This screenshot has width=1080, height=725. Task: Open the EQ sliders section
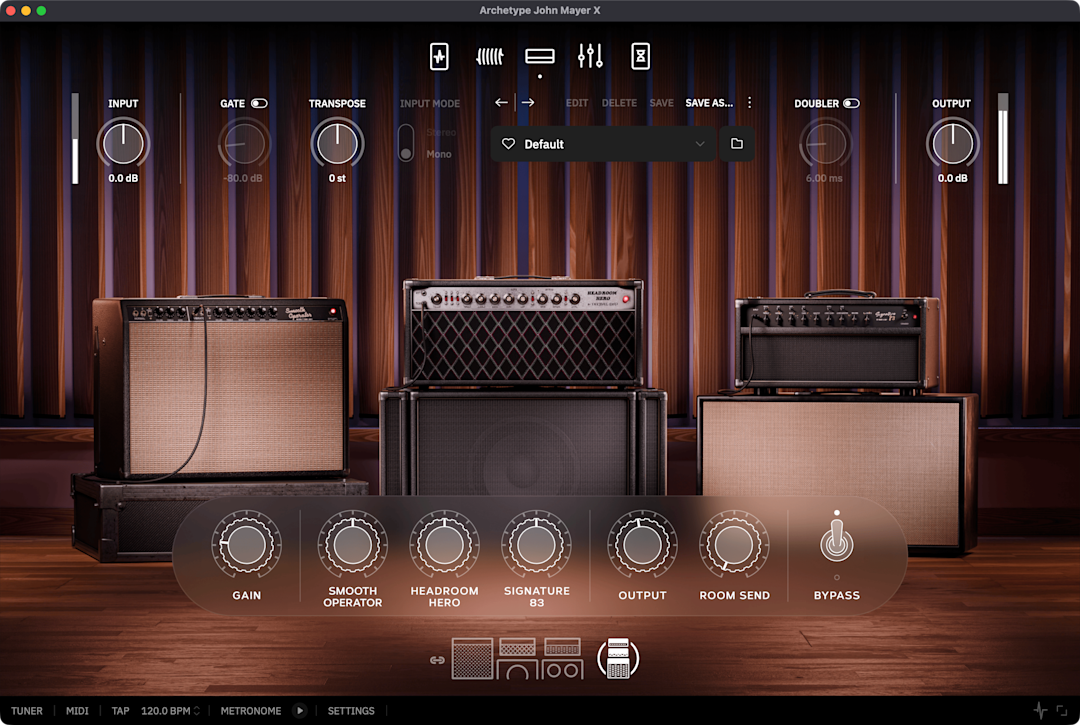pyautogui.click(x=590, y=56)
